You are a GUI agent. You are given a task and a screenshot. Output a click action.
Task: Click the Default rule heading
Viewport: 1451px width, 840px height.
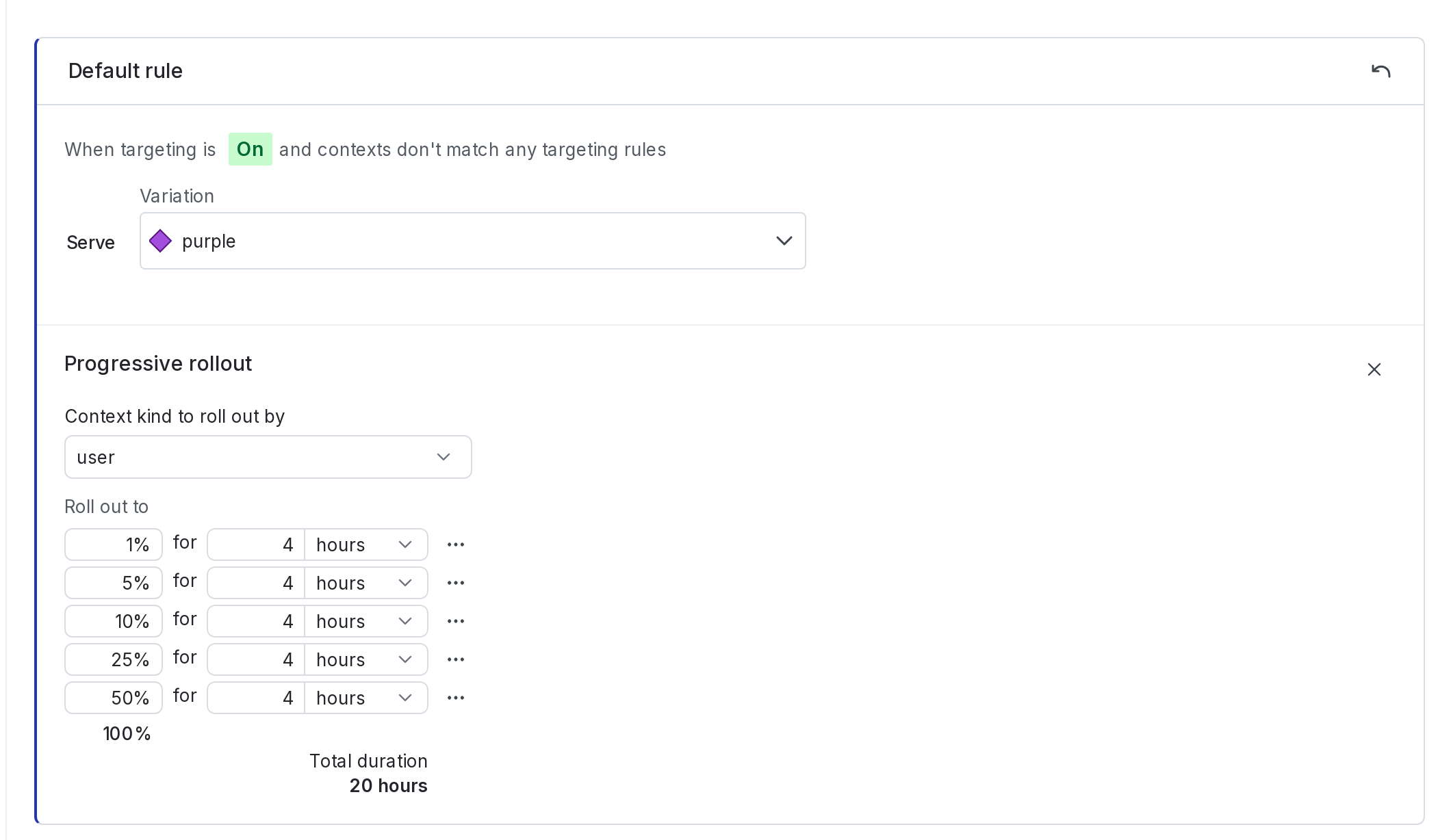click(x=125, y=70)
